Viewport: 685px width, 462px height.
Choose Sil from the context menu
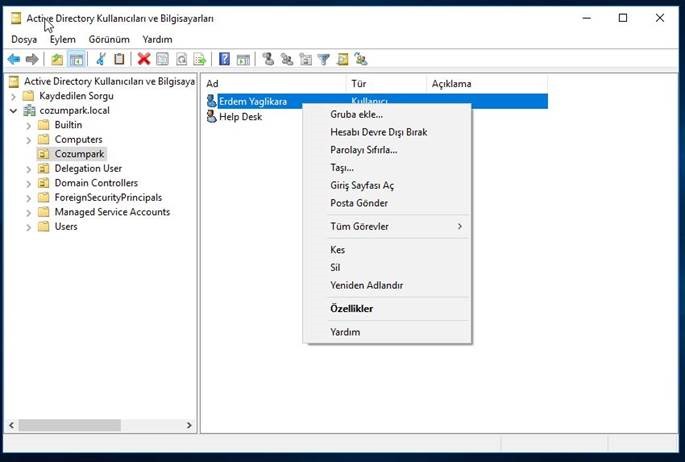click(387, 267)
